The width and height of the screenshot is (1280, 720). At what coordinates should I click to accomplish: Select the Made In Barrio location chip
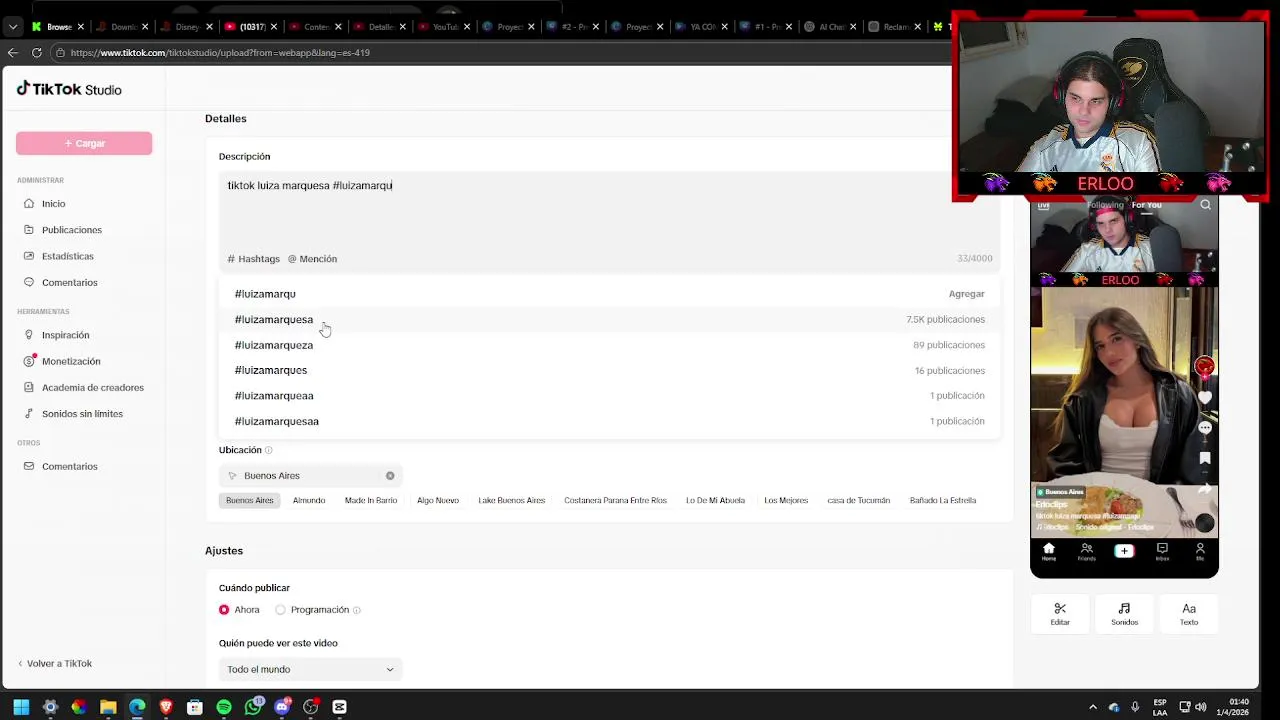click(371, 500)
